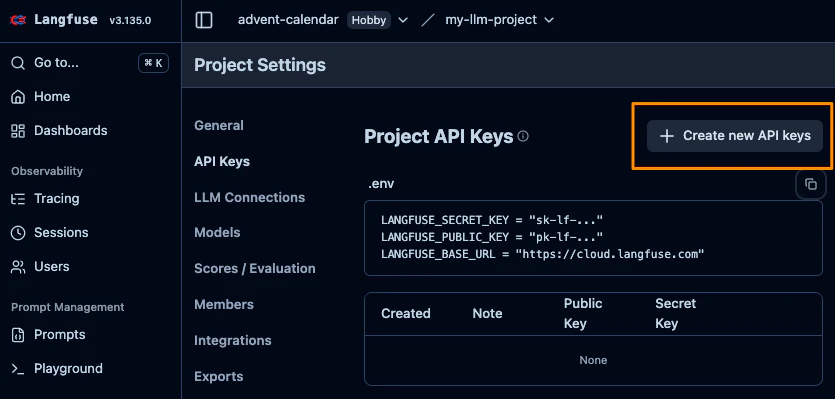This screenshot has width=835, height=399.
Task: Open Playground in the sidebar
Action: pyautogui.click(x=68, y=368)
